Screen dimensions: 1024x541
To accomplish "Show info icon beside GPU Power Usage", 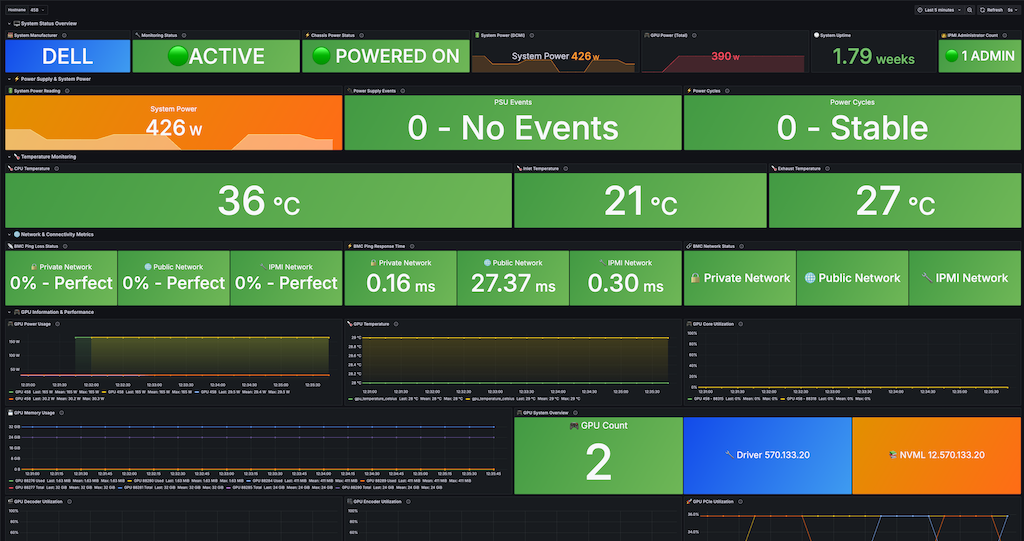I will 57,324.
